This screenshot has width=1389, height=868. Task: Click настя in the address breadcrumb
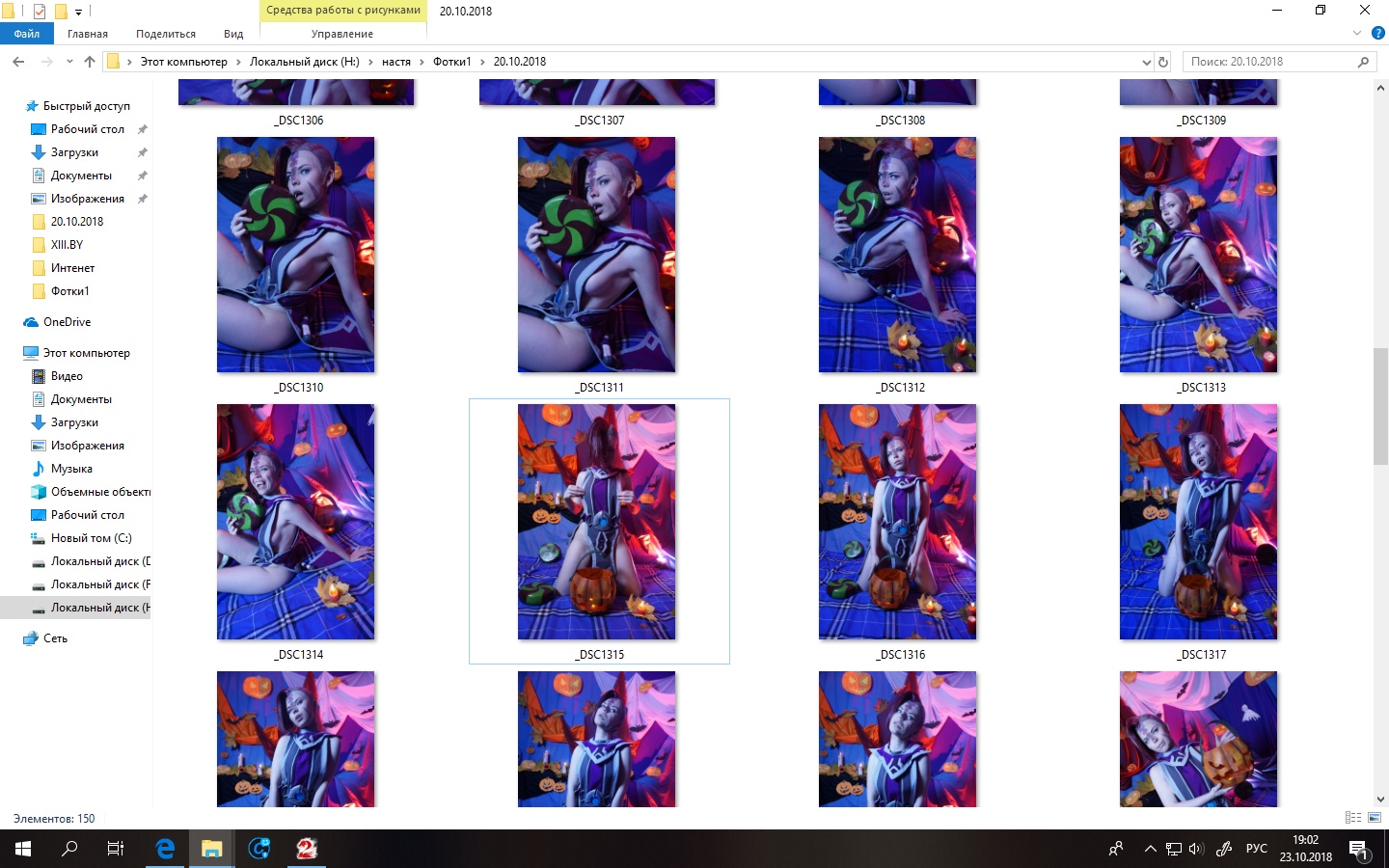pyautogui.click(x=396, y=62)
